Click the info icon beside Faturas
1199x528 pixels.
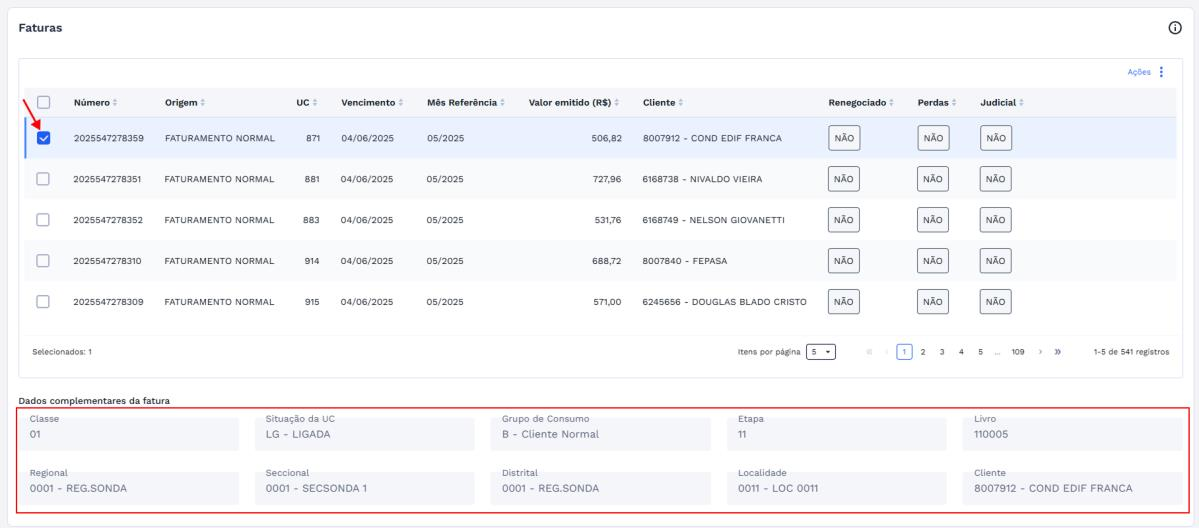[1175, 28]
